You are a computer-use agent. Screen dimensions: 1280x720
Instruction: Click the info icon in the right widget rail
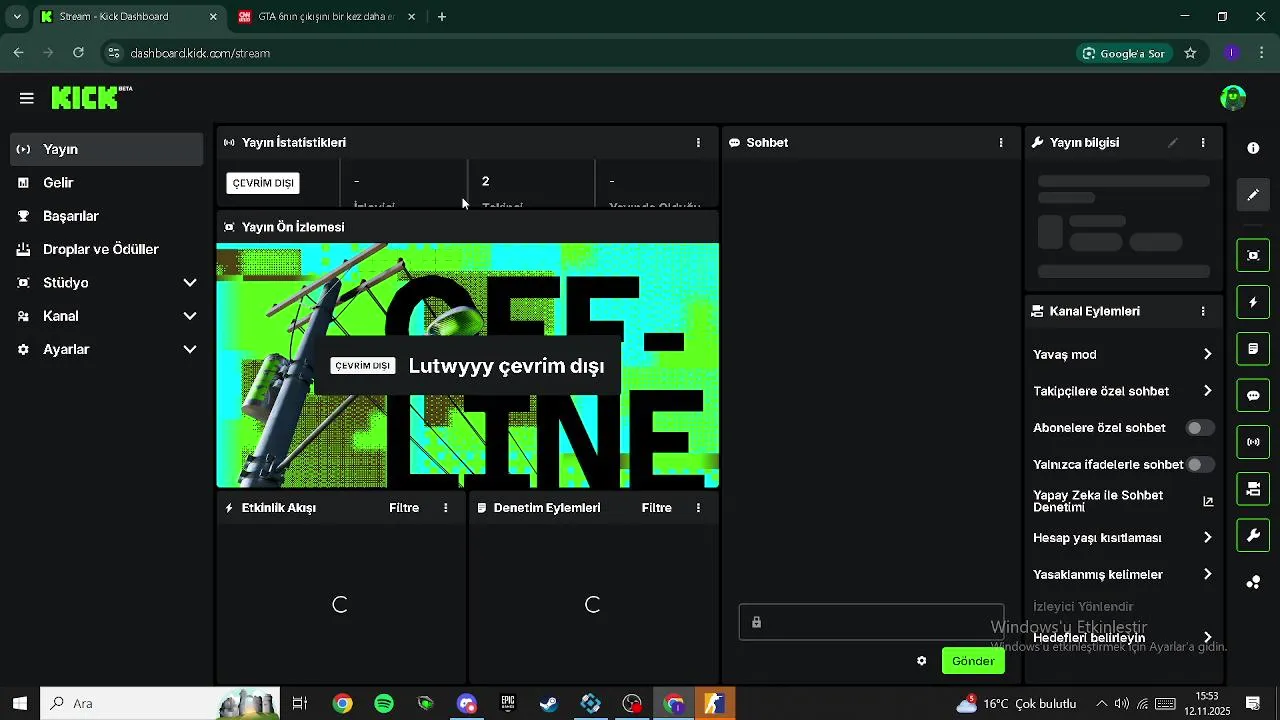[1253, 148]
